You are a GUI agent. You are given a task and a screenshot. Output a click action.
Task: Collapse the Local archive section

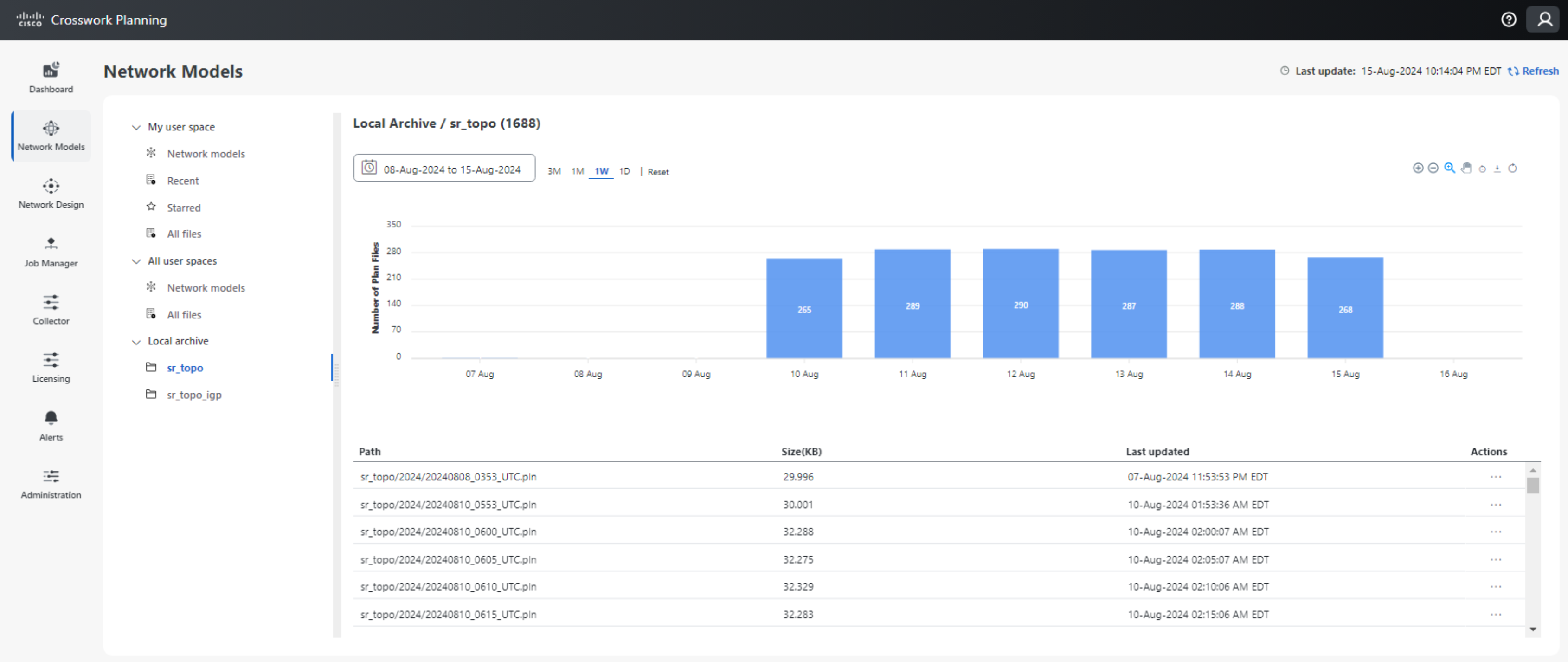point(136,342)
